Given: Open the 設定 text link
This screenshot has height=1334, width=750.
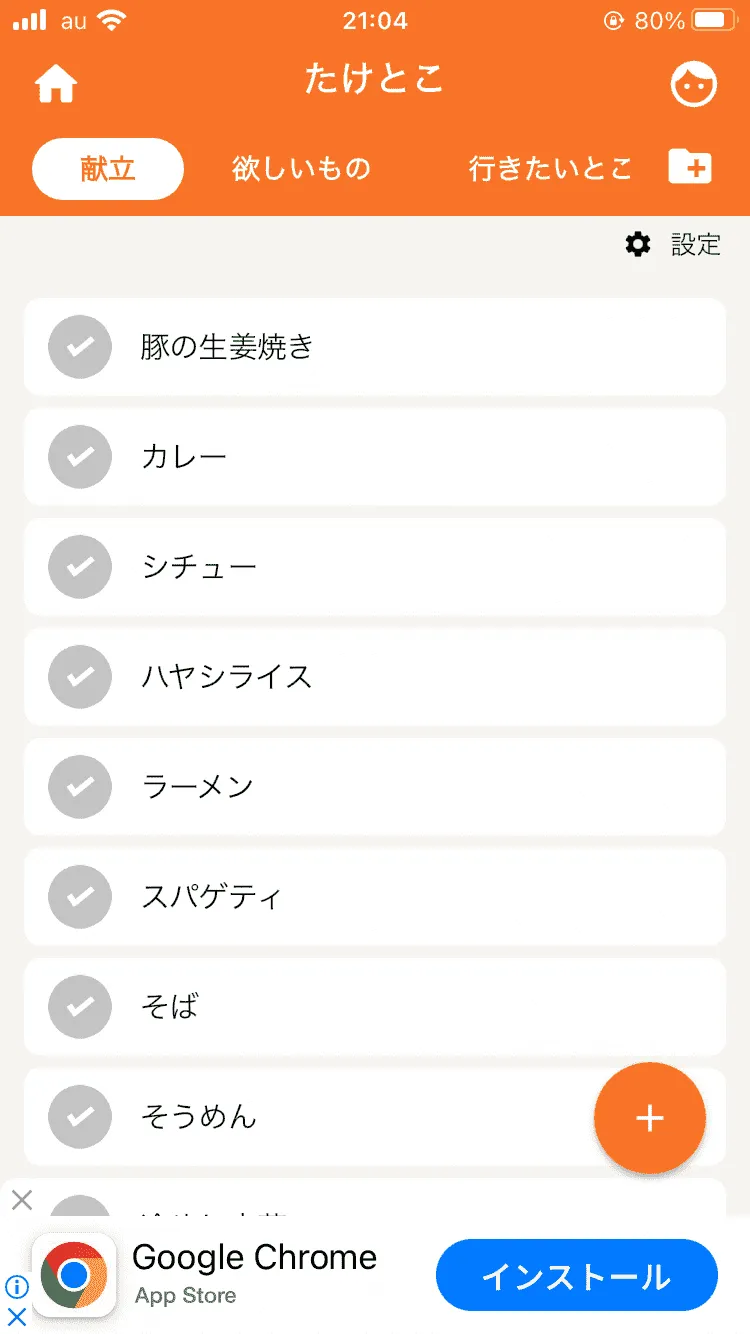Looking at the screenshot, I should [696, 245].
